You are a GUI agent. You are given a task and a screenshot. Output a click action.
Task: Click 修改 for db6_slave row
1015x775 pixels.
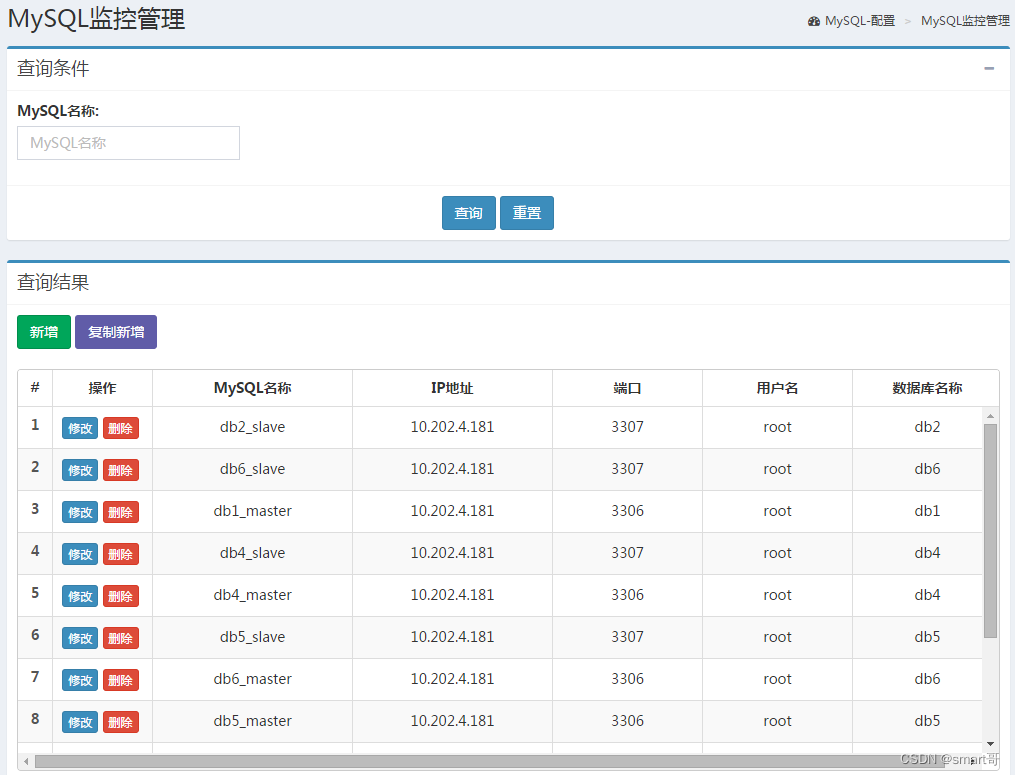(x=80, y=470)
